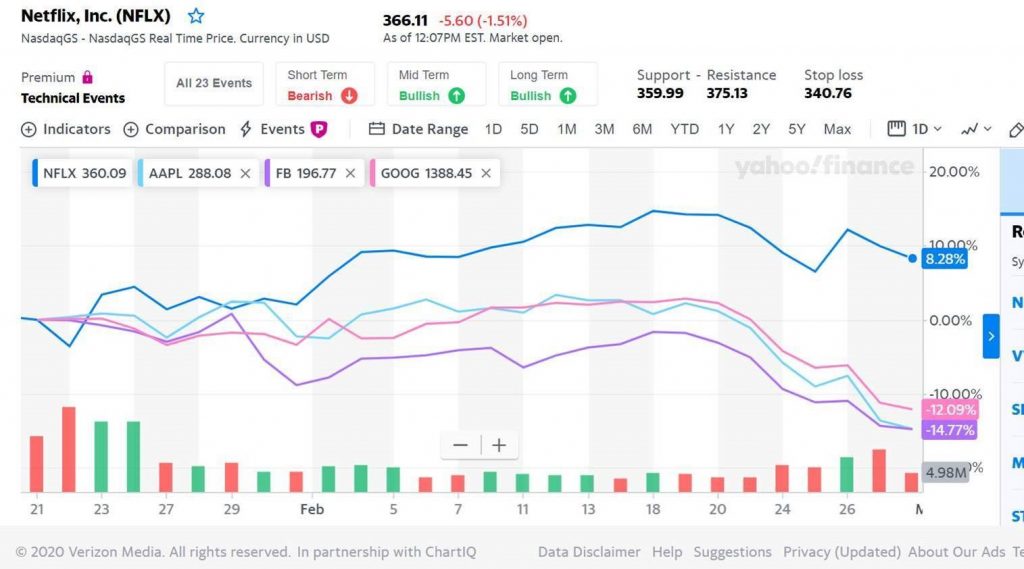1024x569 pixels.
Task: Click the -14.77% FB price label
Action: [x=950, y=430]
